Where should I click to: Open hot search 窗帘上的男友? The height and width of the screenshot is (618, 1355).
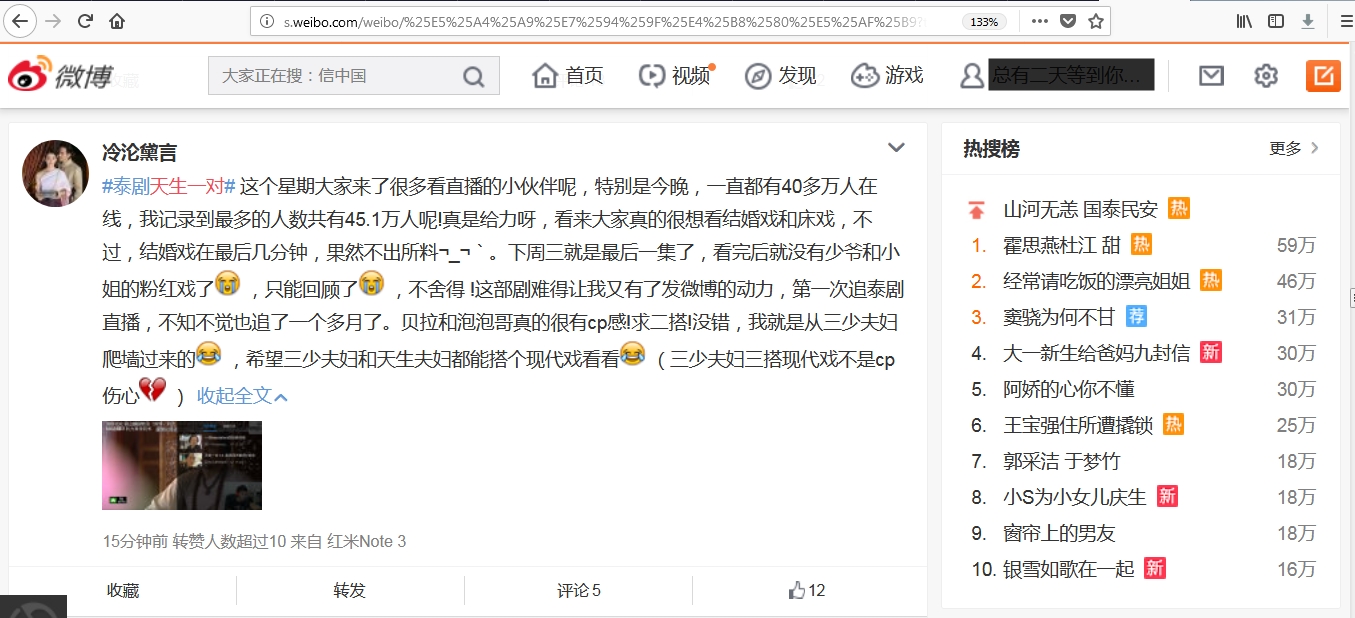[x=1059, y=533]
